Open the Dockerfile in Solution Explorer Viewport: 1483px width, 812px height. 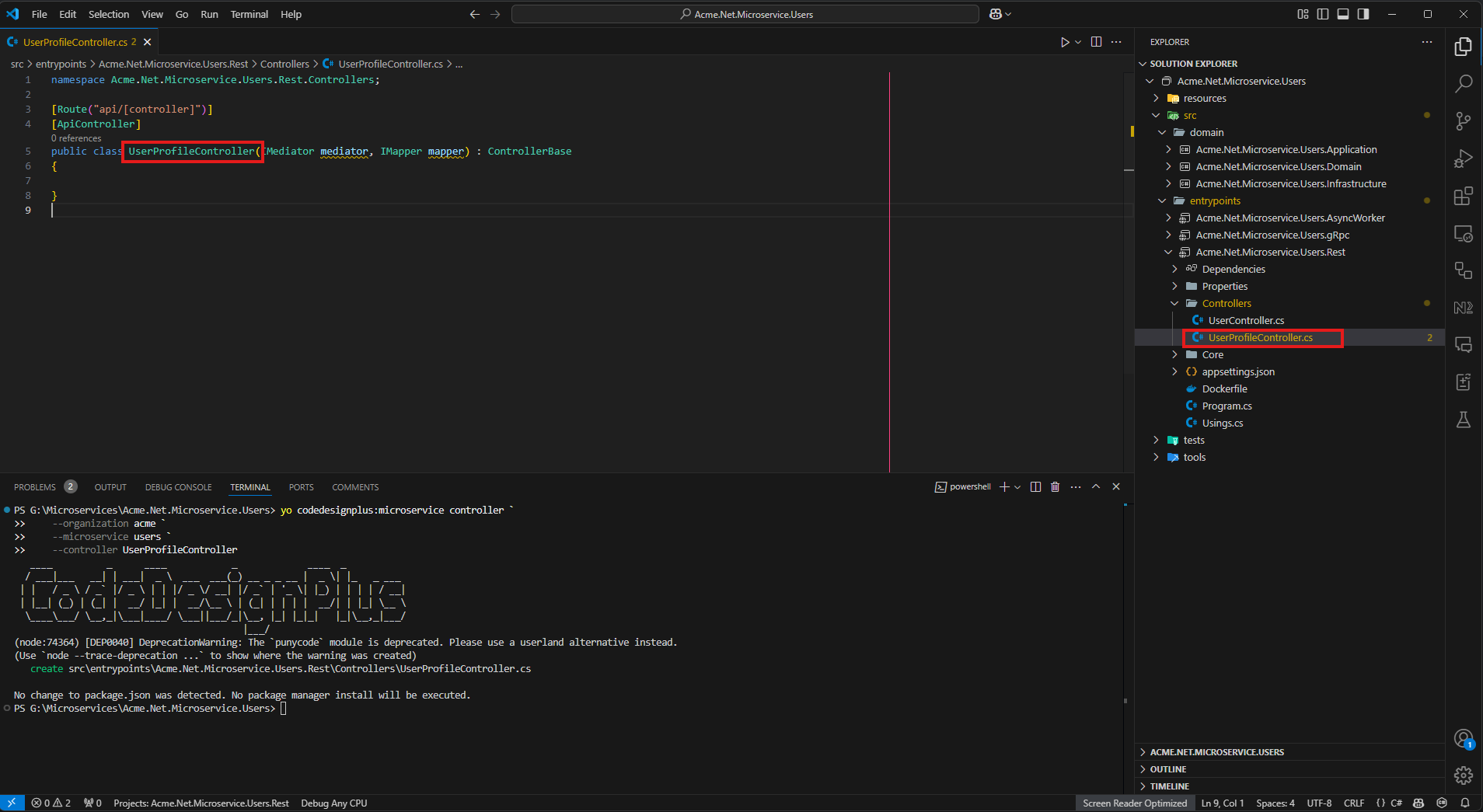[1224, 389]
